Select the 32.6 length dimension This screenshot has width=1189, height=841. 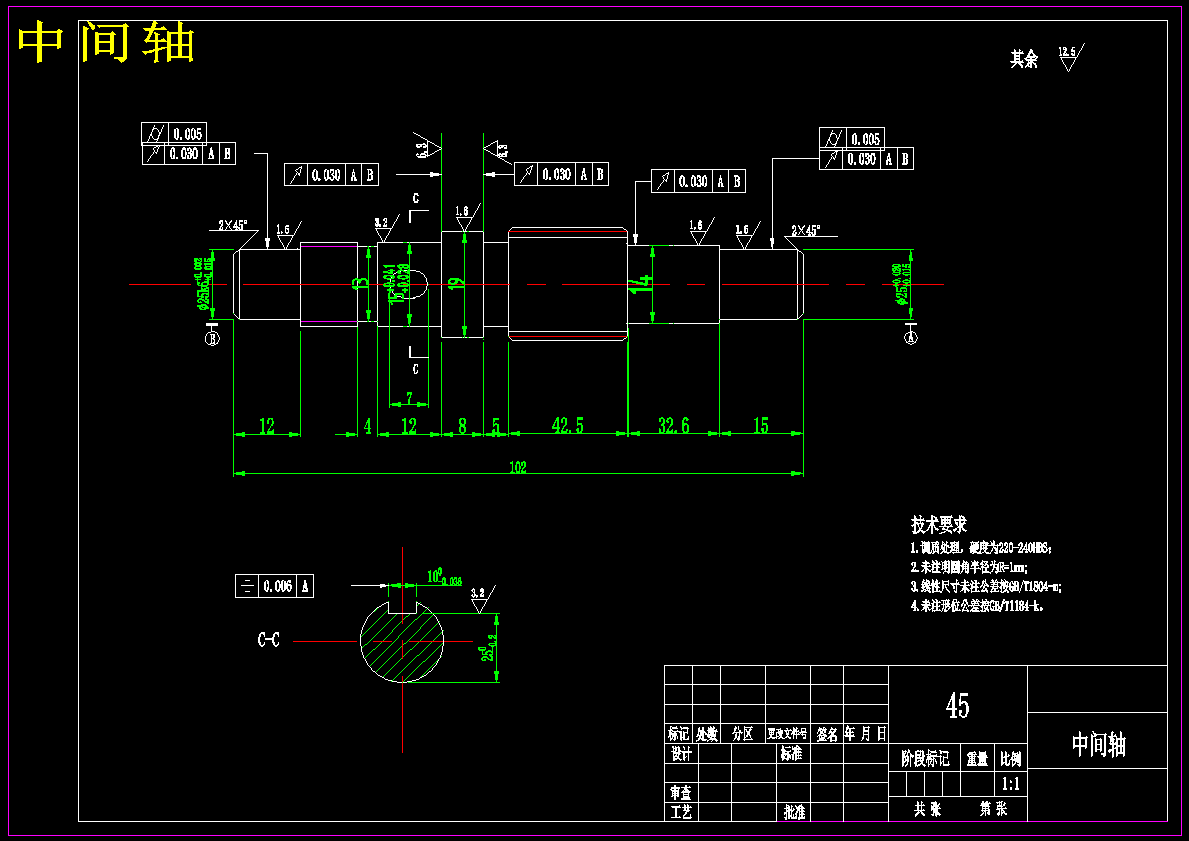[x=673, y=425]
